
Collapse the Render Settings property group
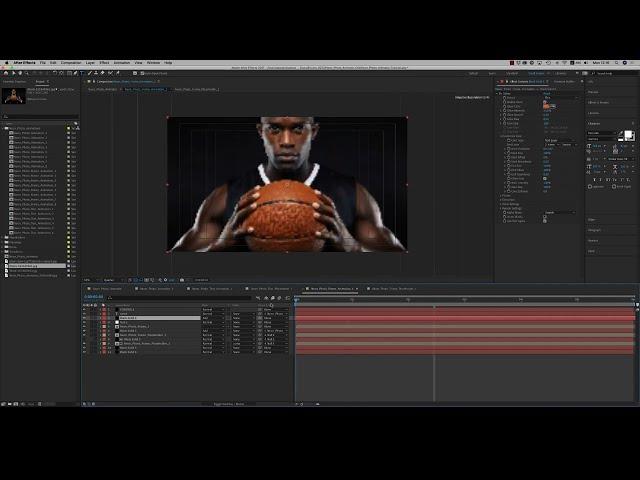coord(500,208)
